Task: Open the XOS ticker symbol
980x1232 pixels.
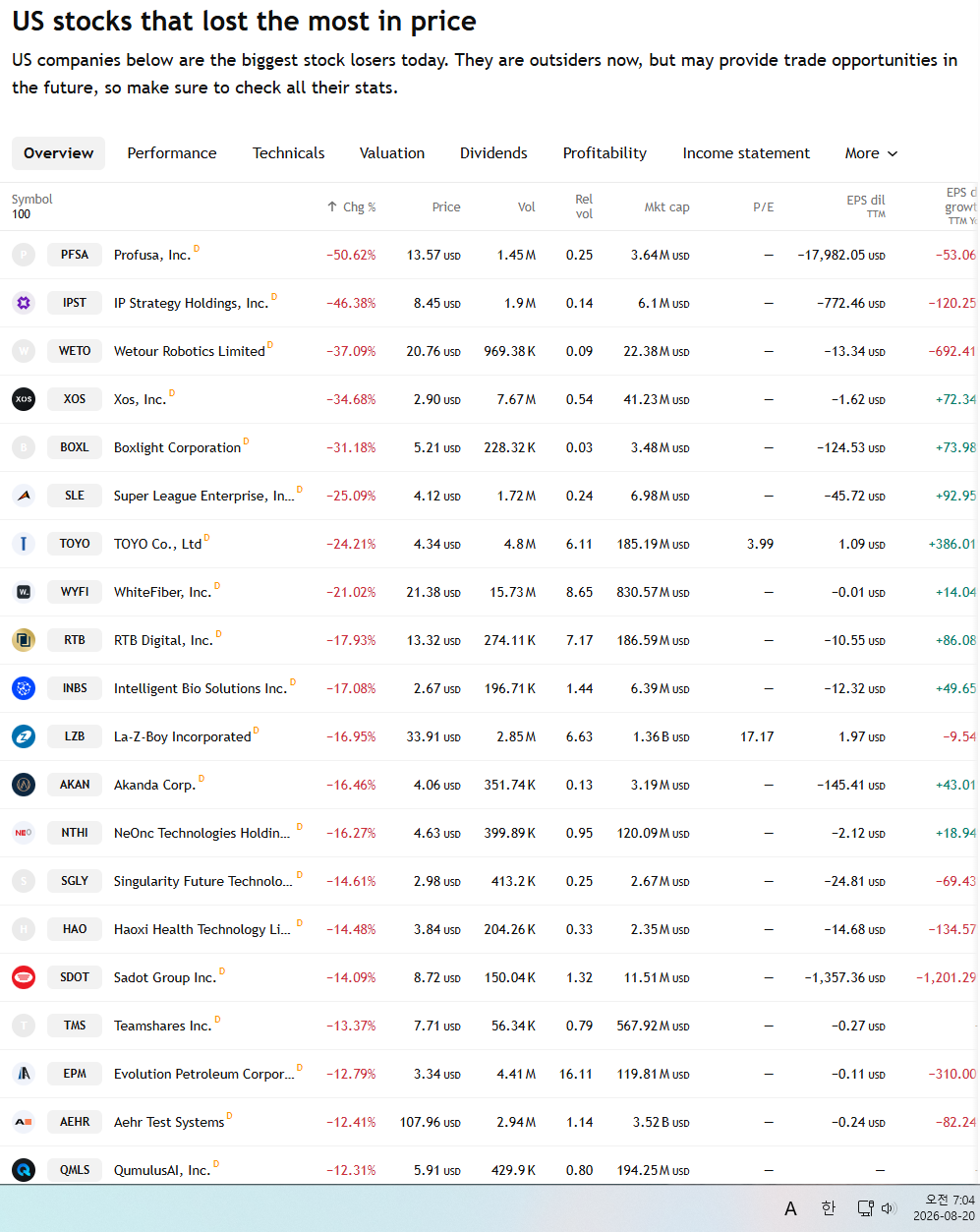Action: click(x=75, y=399)
